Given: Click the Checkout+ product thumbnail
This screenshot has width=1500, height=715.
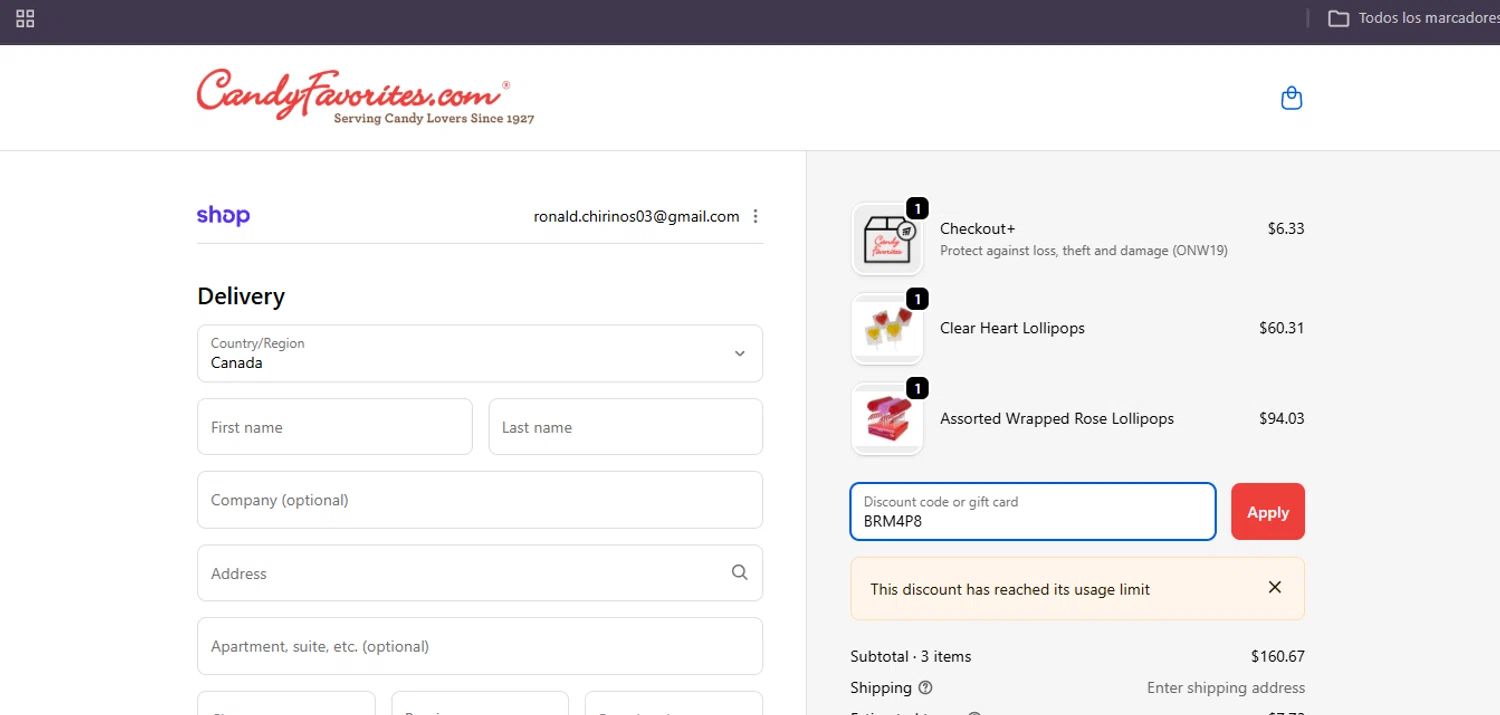Looking at the screenshot, I should [x=887, y=240].
